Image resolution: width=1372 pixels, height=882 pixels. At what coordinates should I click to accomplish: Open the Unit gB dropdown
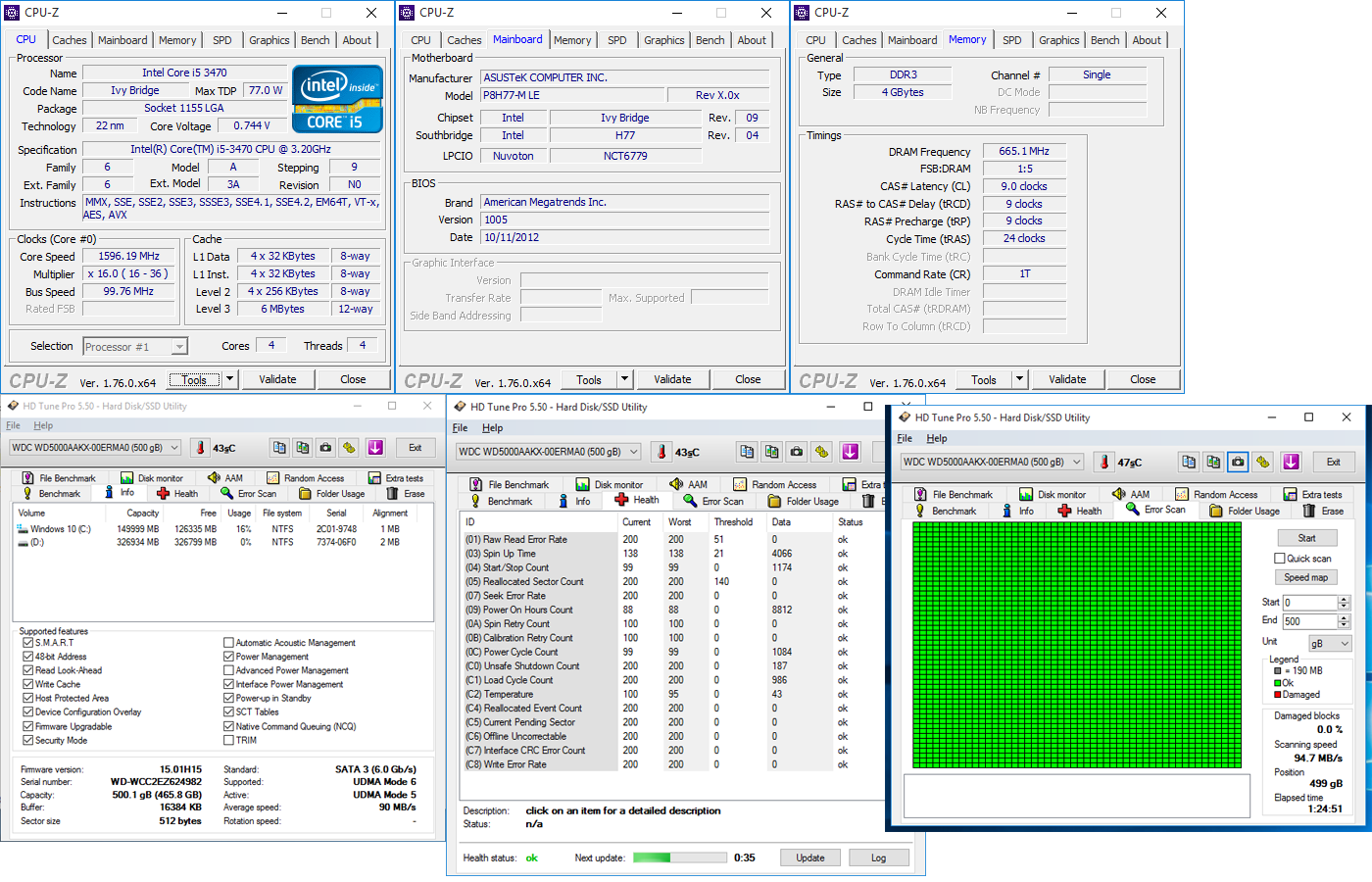pyautogui.click(x=1330, y=644)
